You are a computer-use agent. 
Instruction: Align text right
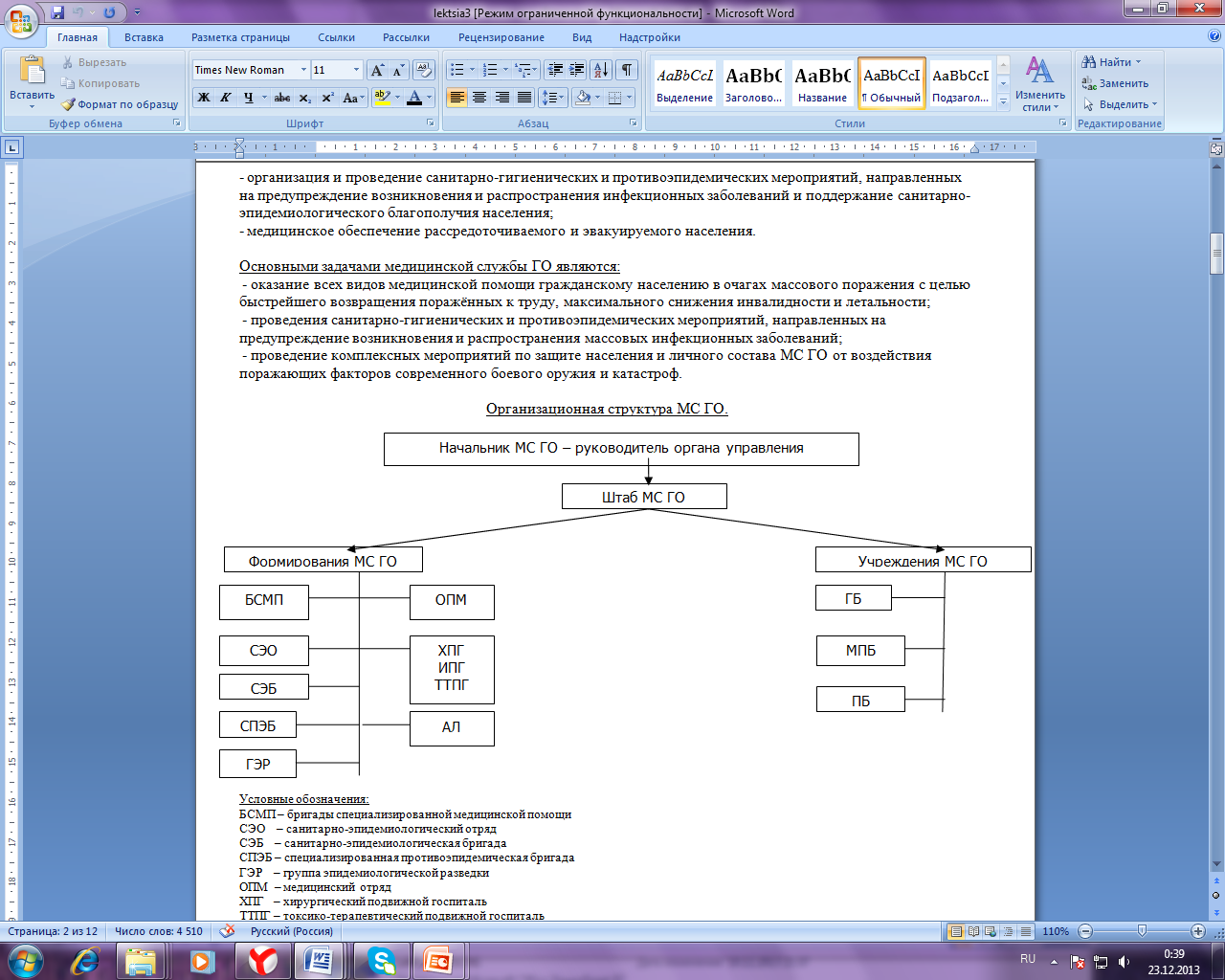pos(501,98)
